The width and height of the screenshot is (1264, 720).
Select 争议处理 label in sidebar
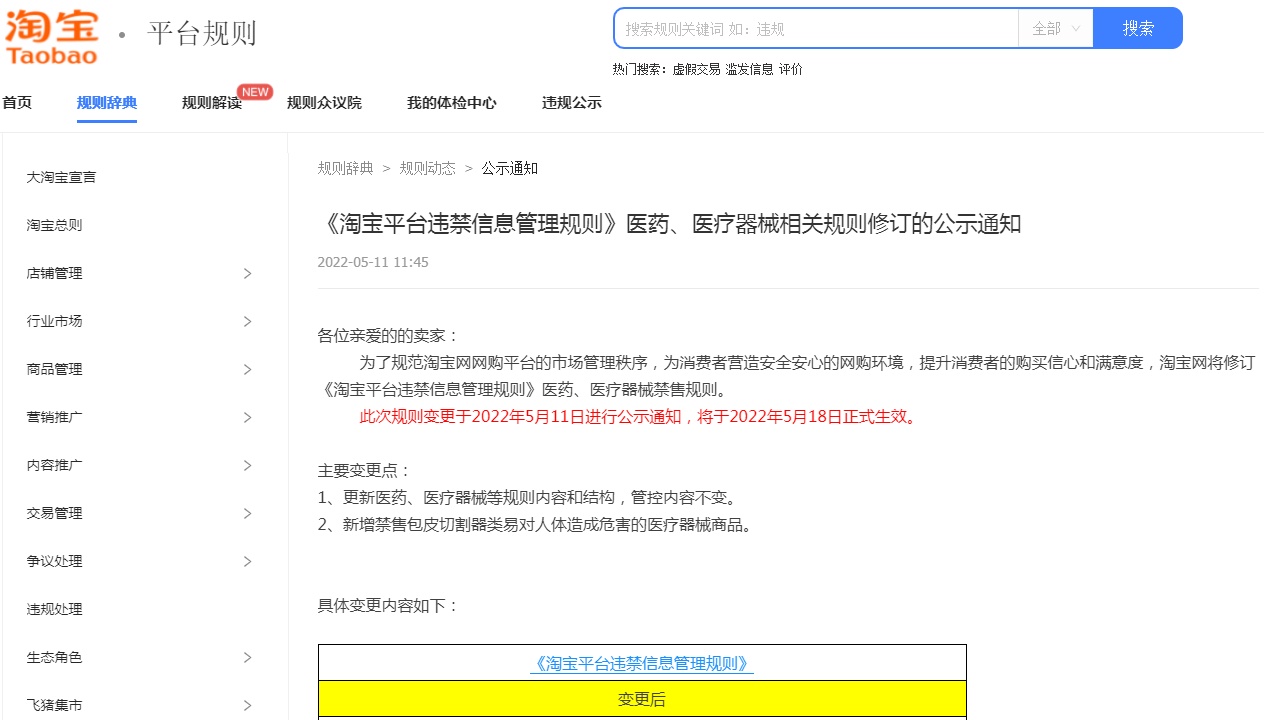[55, 561]
